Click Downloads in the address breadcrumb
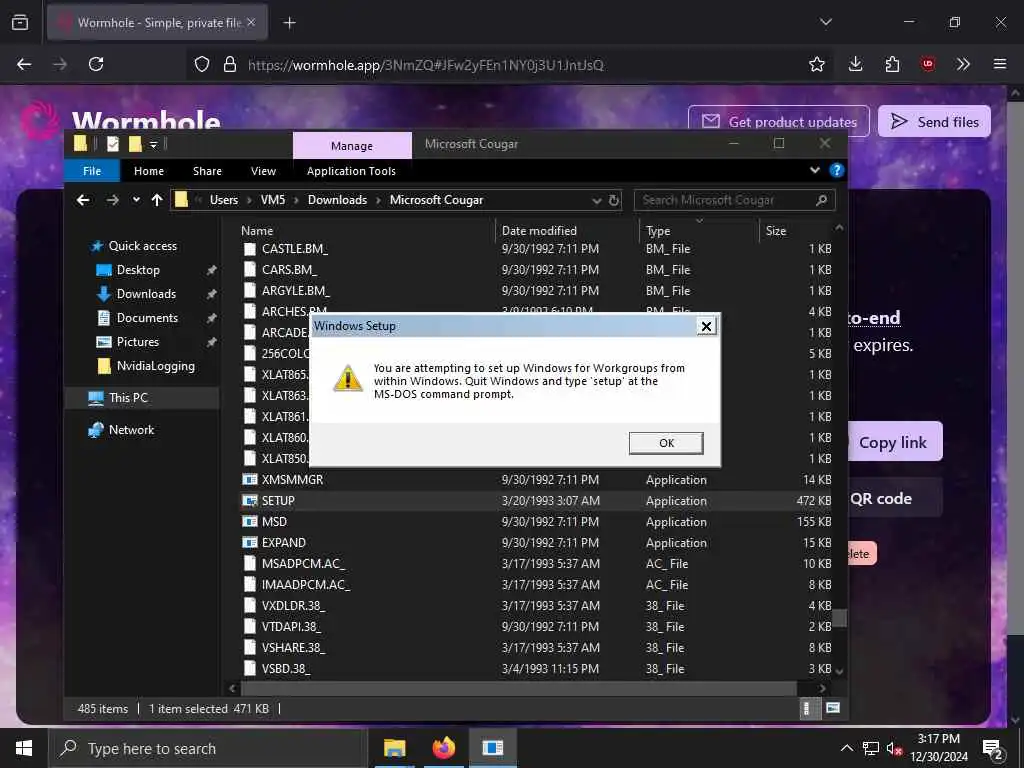The width and height of the screenshot is (1024, 768). (338, 200)
